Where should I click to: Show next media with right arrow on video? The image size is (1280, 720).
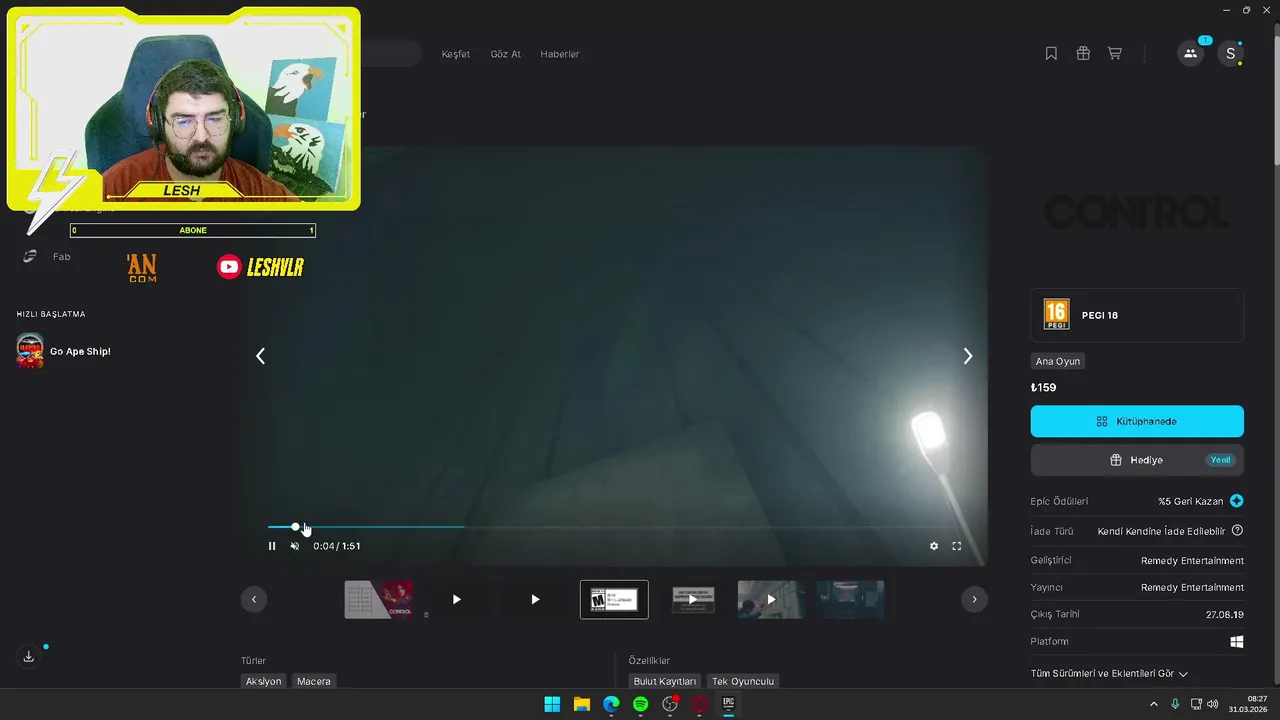pyautogui.click(x=967, y=356)
